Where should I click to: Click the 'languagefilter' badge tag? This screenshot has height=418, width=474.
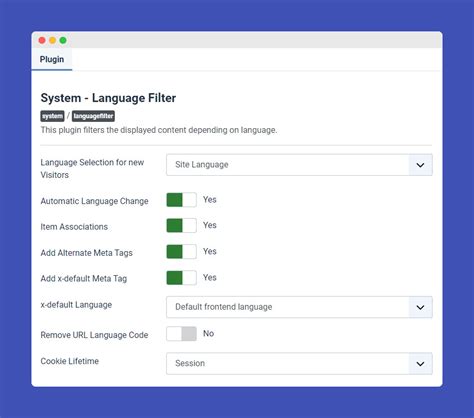point(93,116)
